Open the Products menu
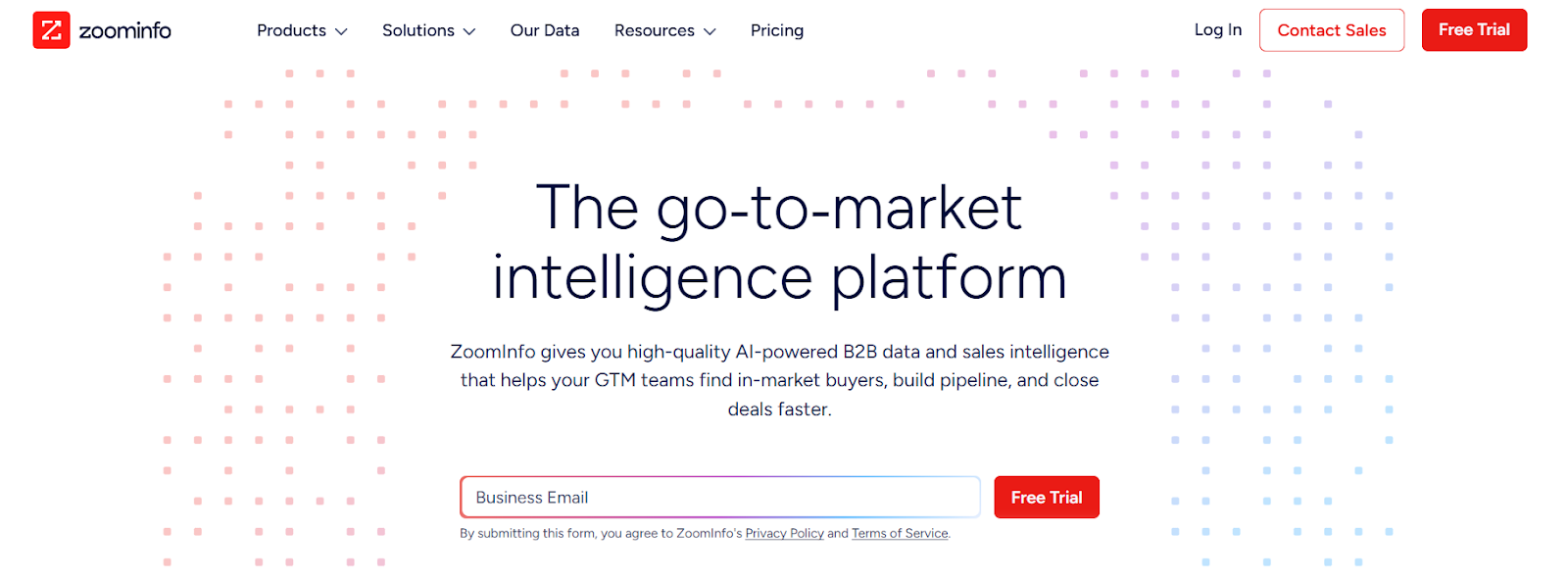The width and height of the screenshot is (1568, 577). pos(291,30)
